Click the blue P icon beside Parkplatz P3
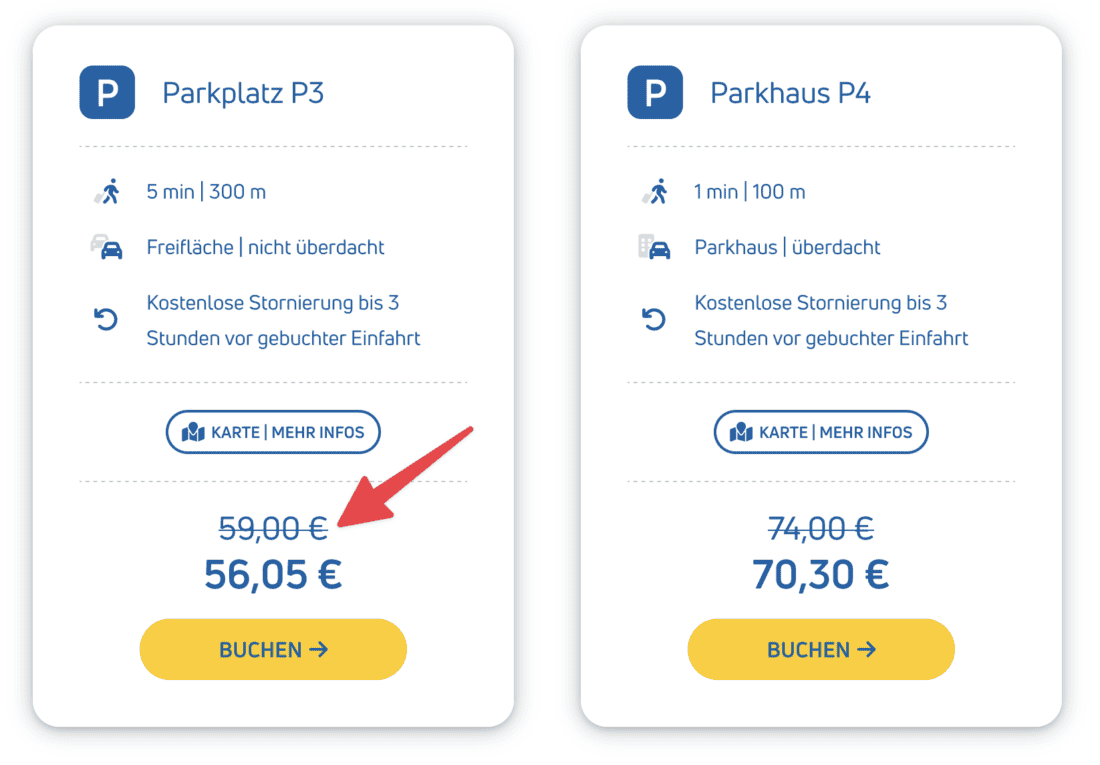This screenshot has height=765, width=1100. (x=107, y=93)
